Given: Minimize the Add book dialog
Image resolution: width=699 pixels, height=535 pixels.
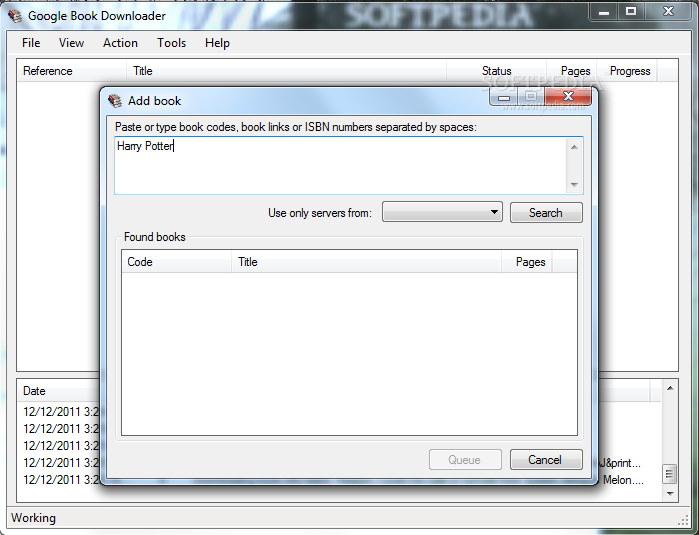Looking at the screenshot, I should click(x=504, y=97).
